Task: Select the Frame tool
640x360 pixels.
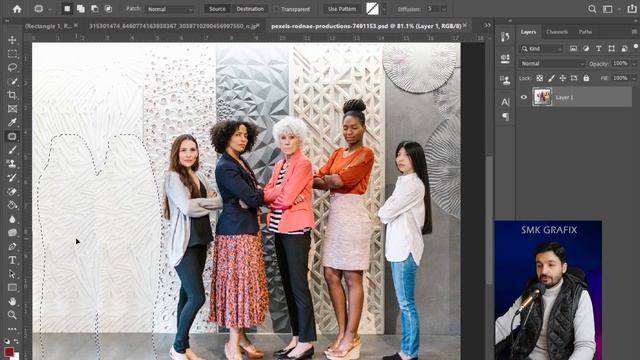Action: (12, 109)
